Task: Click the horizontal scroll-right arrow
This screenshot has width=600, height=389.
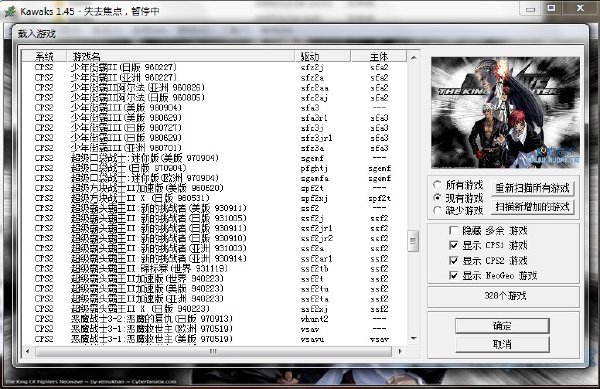Action: 400,351
